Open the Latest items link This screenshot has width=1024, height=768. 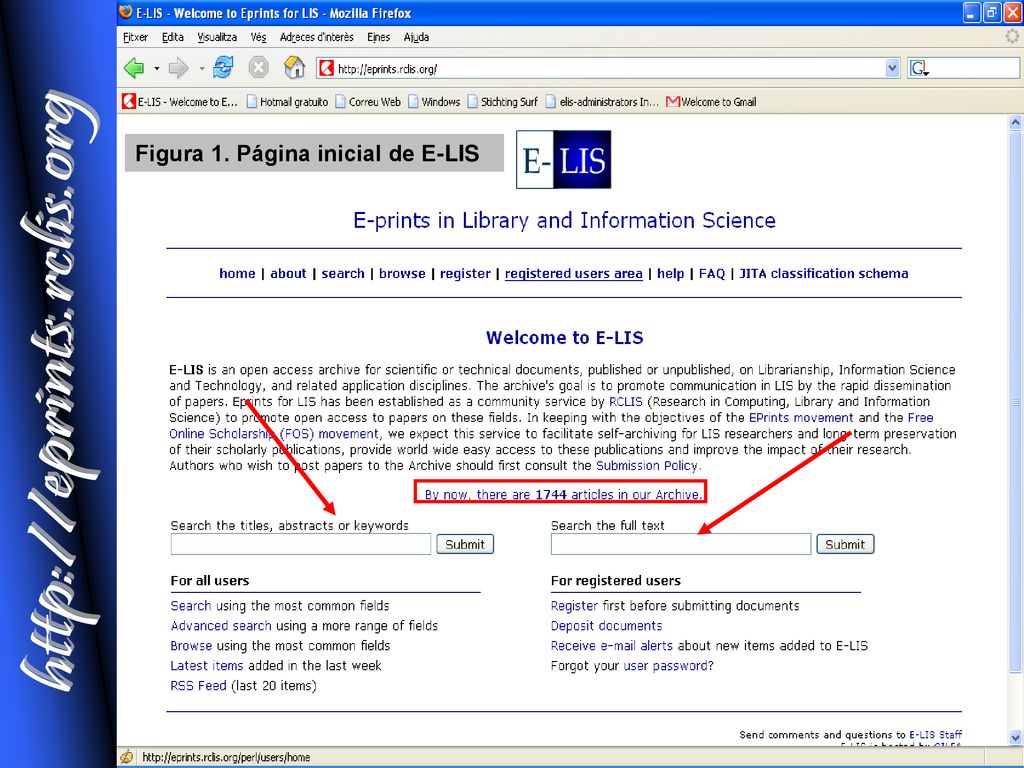[x=207, y=665]
